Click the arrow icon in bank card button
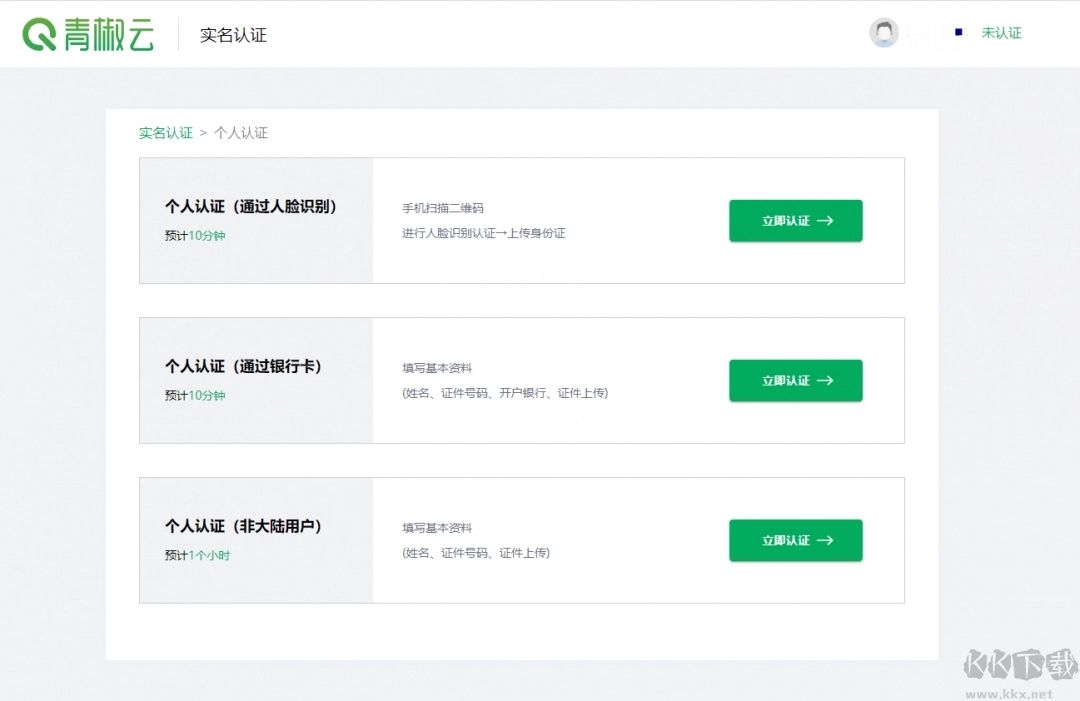Image resolution: width=1080 pixels, height=701 pixels. tap(825, 381)
